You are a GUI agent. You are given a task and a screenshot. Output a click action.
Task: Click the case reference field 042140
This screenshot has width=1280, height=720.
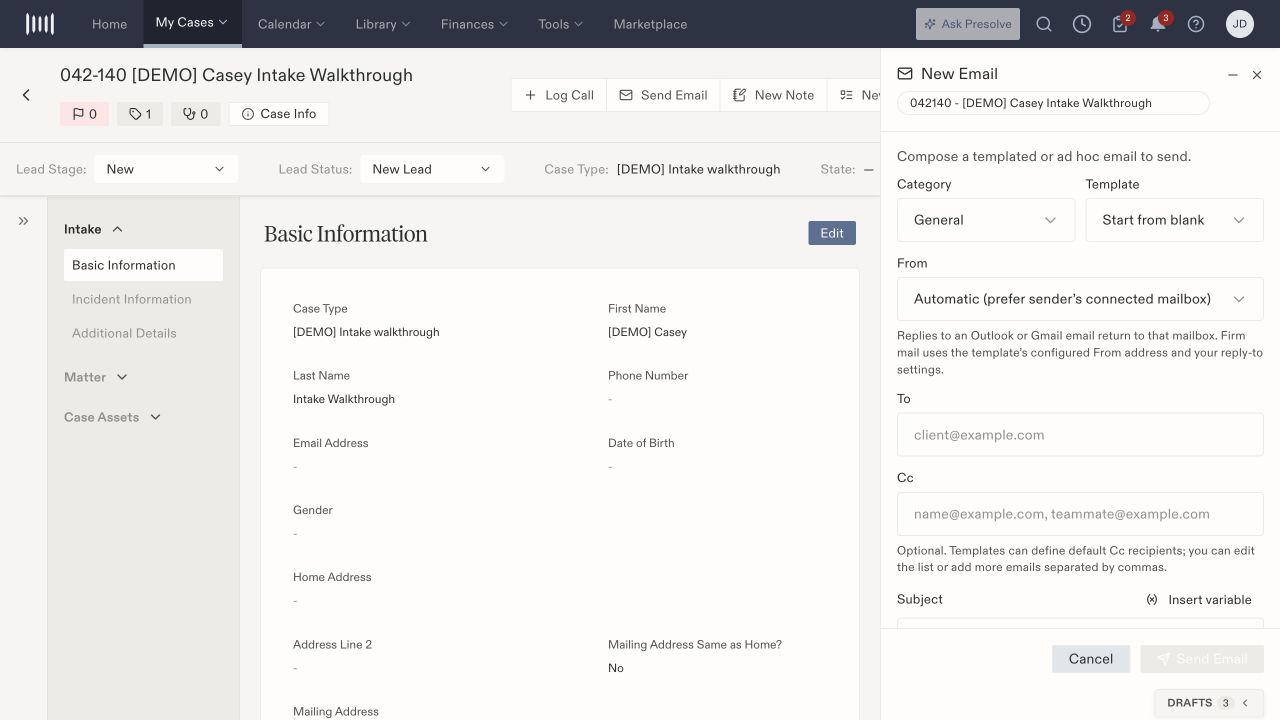(1053, 103)
